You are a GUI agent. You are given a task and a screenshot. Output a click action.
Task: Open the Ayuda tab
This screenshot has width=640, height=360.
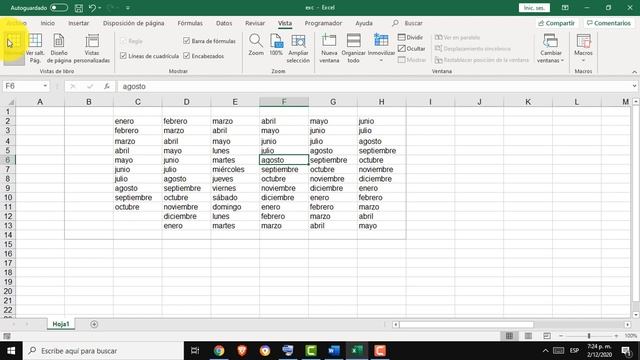(x=364, y=23)
